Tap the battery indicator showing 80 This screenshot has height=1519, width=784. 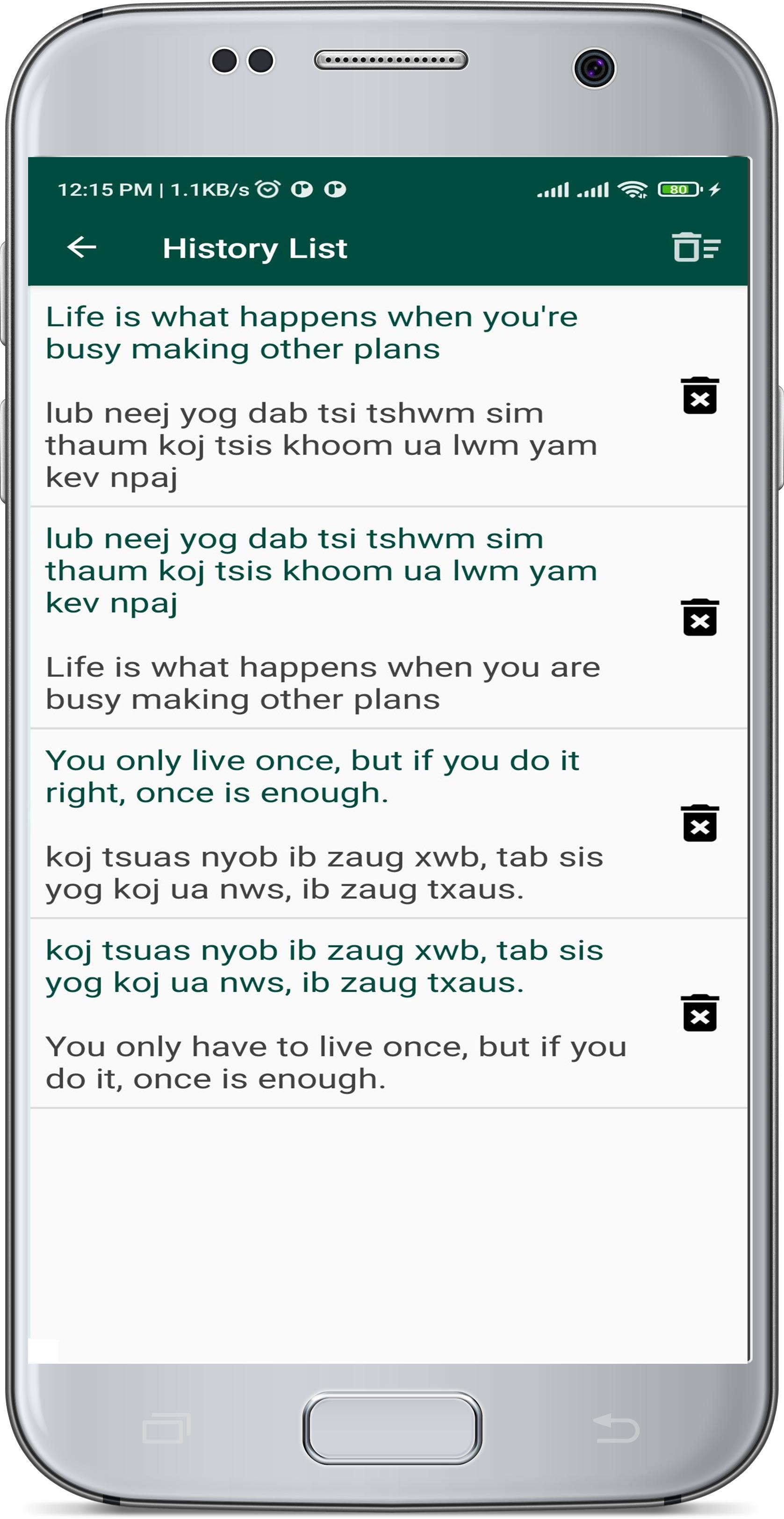[680, 189]
